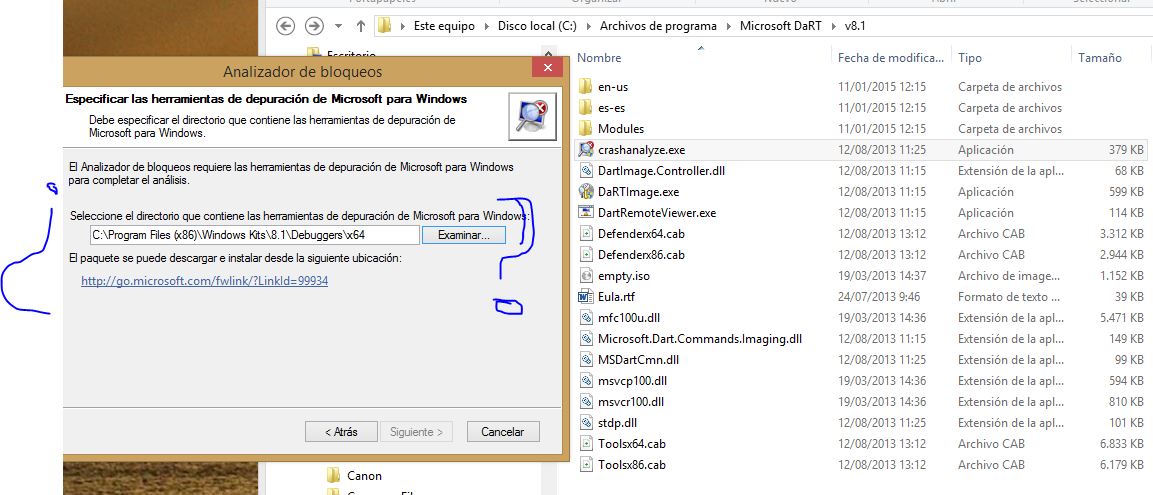Click the crashanalyze.exe application icon
Screen dimensions: 1153x495
(x=586, y=150)
